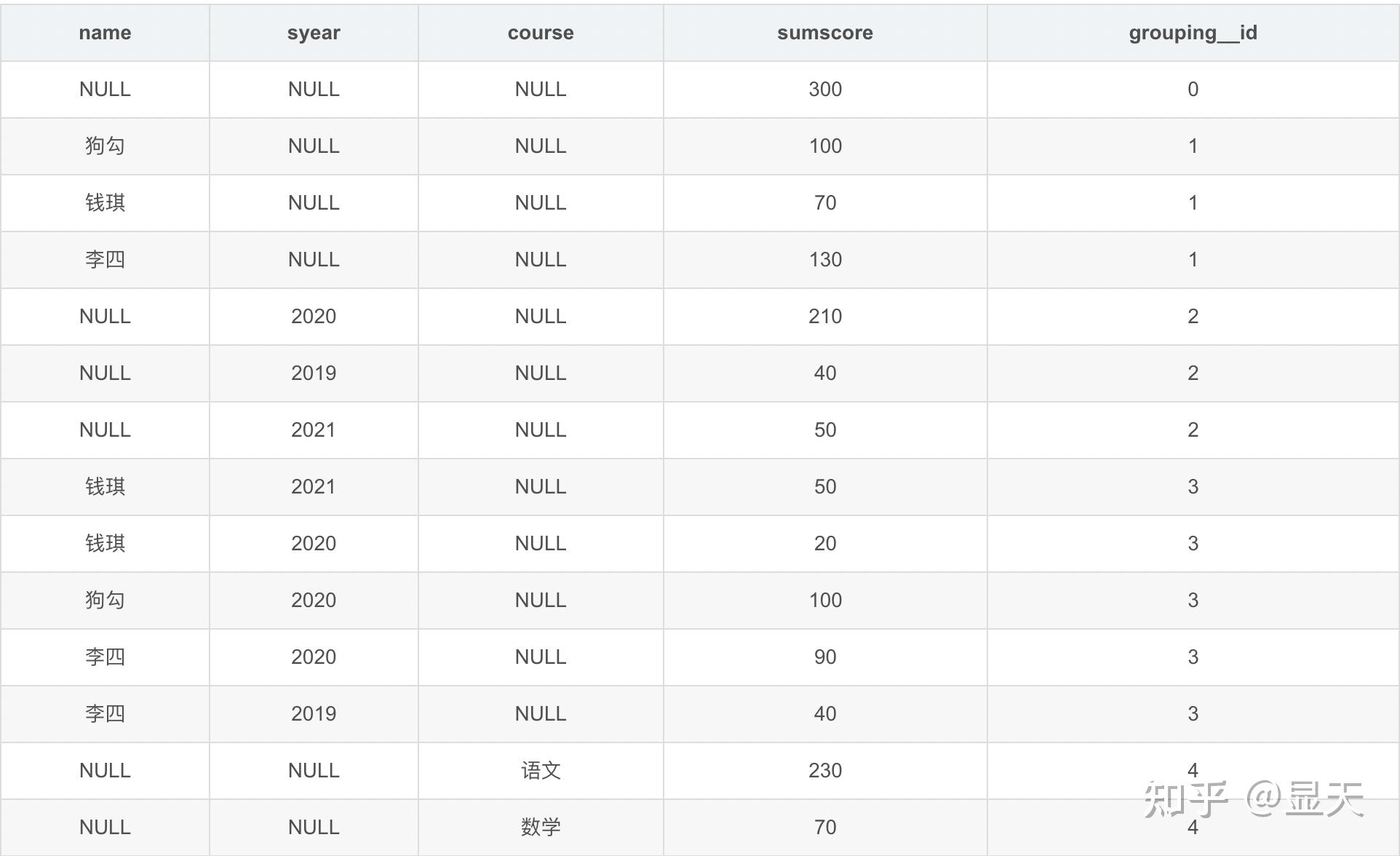Click the syear column header
The width and height of the screenshot is (1400, 856).
[314, 33]
